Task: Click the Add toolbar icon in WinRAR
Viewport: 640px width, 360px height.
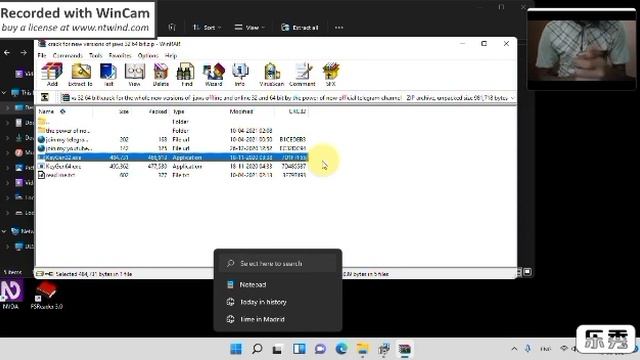Action: (x=52, y=75)
